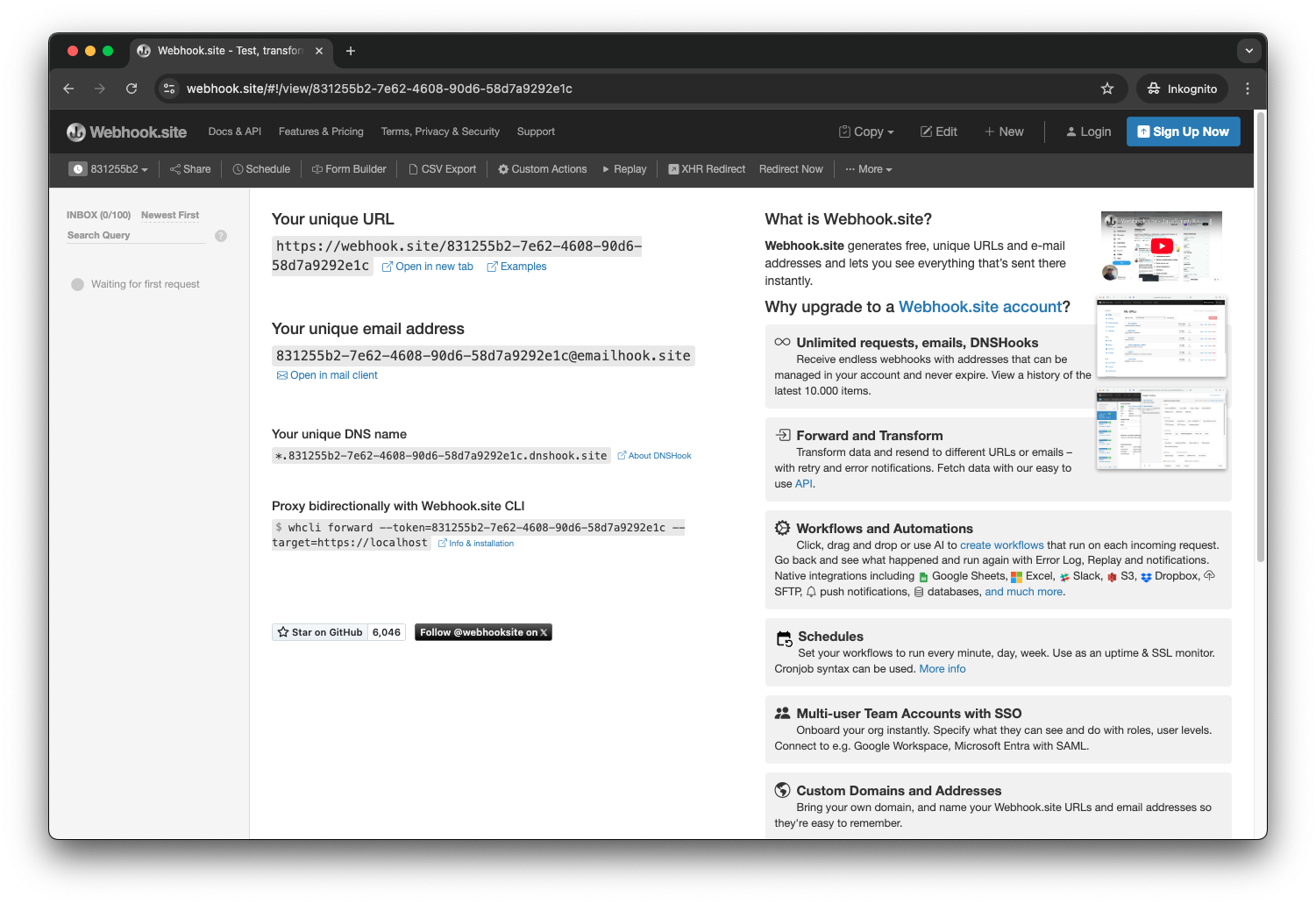This screenshot has width=1316, height=904.
Task: Play the Webhook.site intro video thumbnail
Action: coord(1161,246)
